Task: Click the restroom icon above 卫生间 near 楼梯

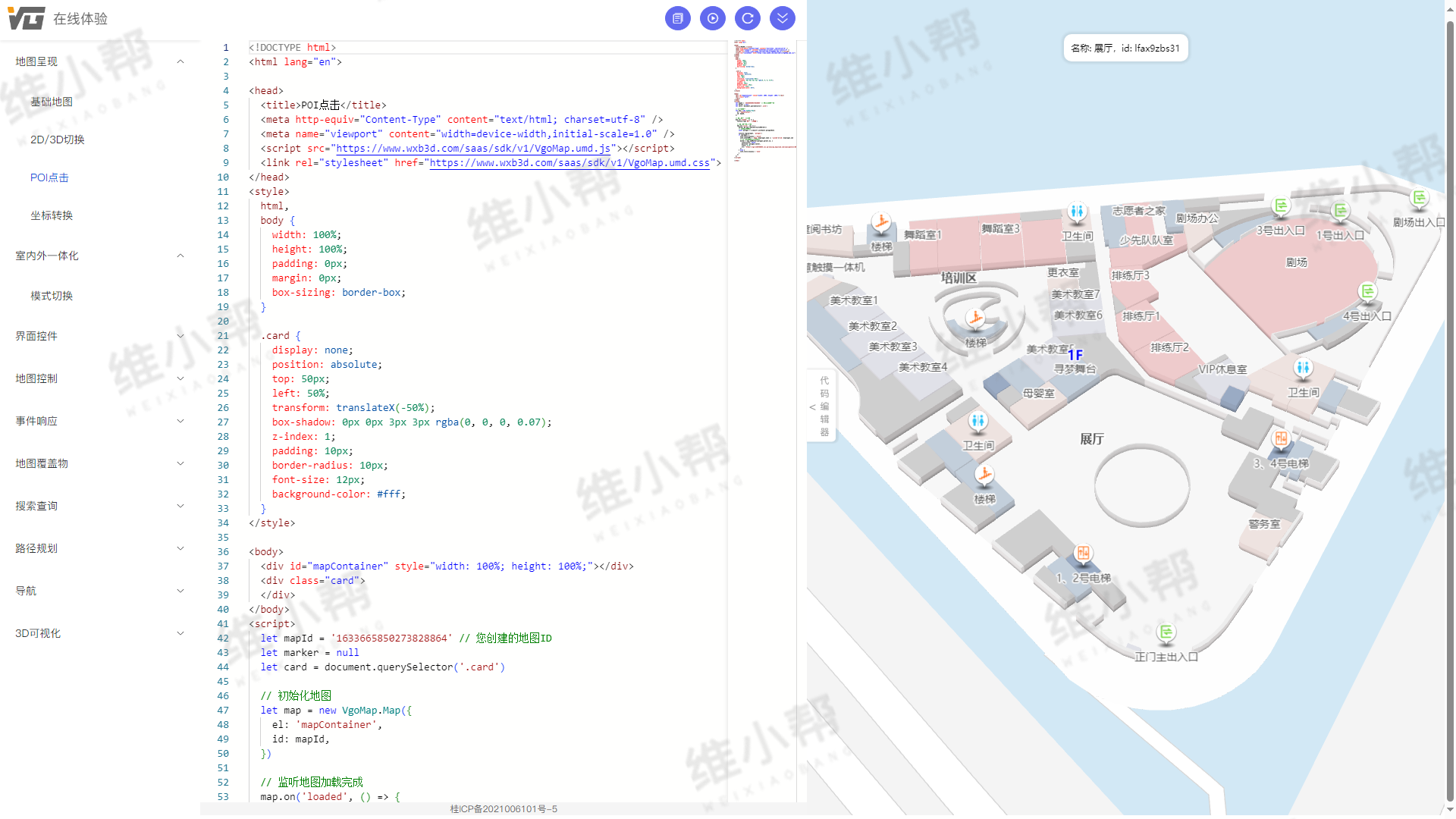Action: tap(977, 421)
